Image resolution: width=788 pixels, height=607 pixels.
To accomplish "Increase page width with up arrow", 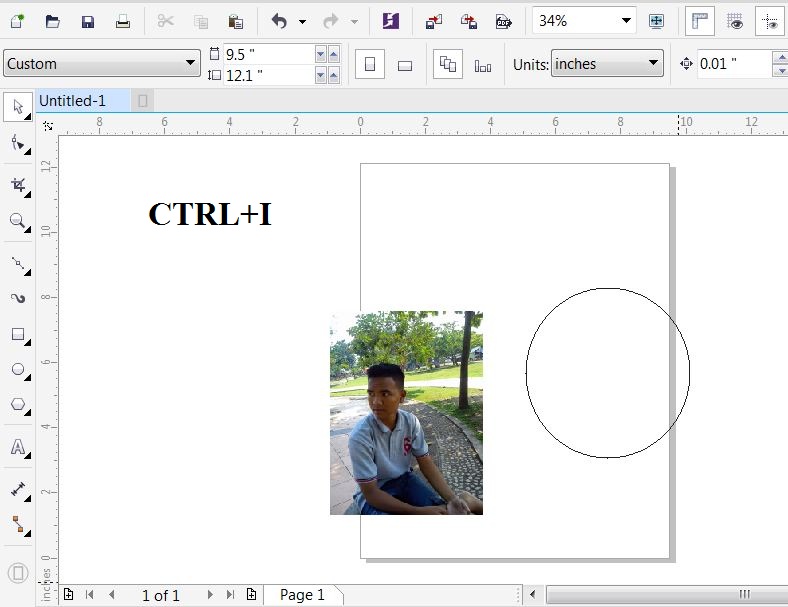I will 334,54.
